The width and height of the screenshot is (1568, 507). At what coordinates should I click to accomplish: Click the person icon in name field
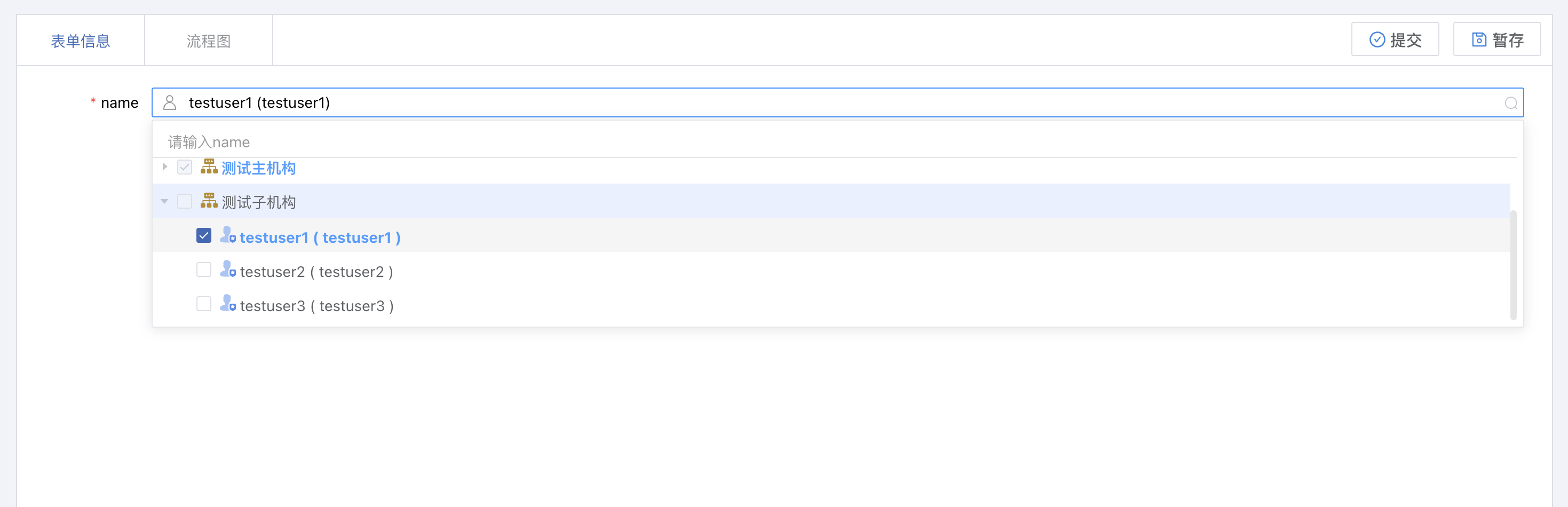[170, 103]
